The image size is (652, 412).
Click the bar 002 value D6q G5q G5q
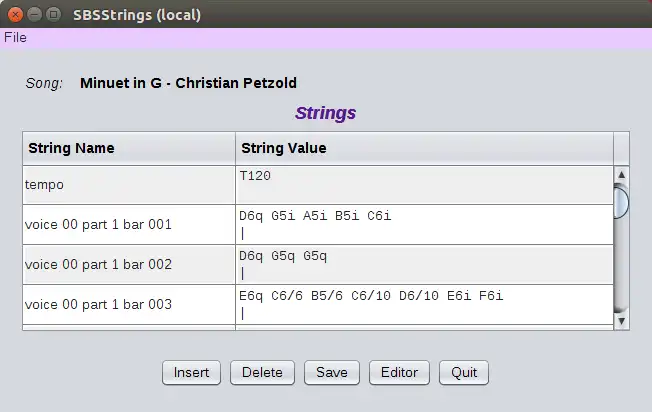(x=424, y=265)
